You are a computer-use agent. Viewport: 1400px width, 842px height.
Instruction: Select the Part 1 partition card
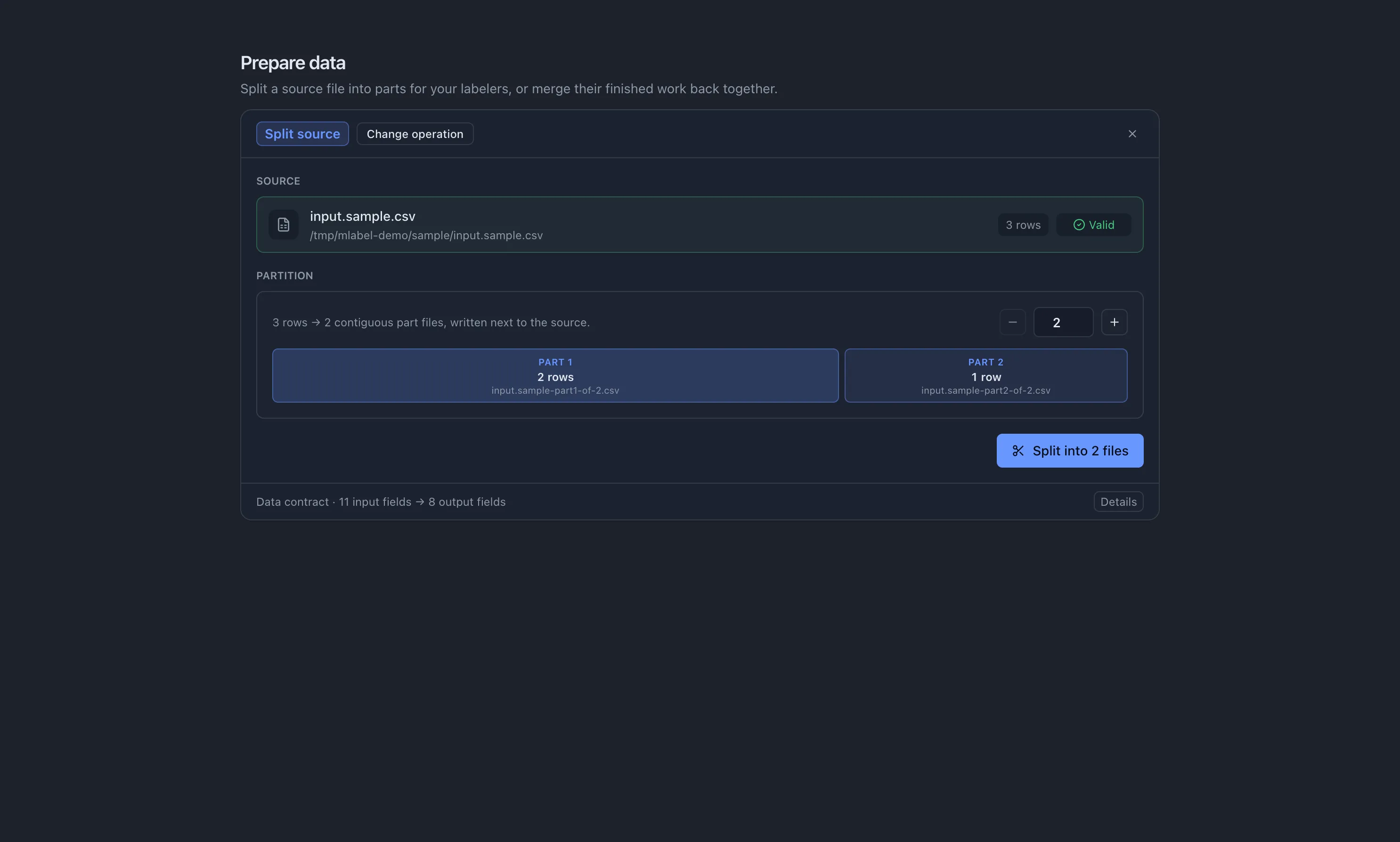[x=555, y=376]
